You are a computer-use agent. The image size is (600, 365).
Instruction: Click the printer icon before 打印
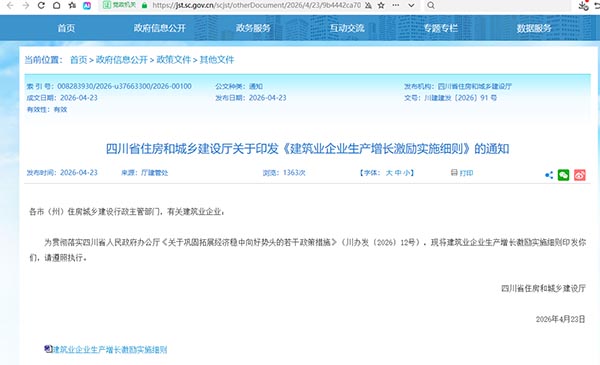click(x=454, y=173)
